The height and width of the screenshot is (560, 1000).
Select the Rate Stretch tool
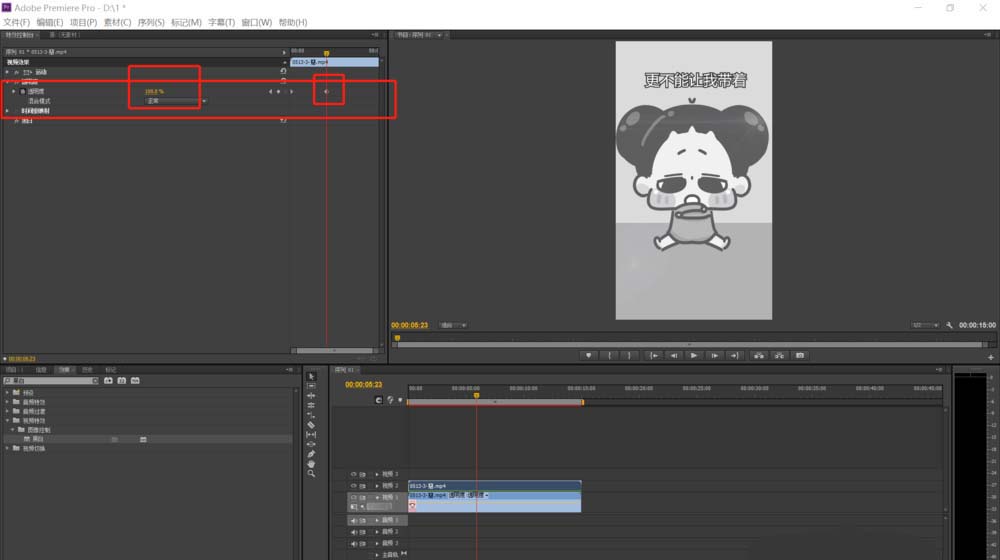pyautogui.click(x=311, y=415)
